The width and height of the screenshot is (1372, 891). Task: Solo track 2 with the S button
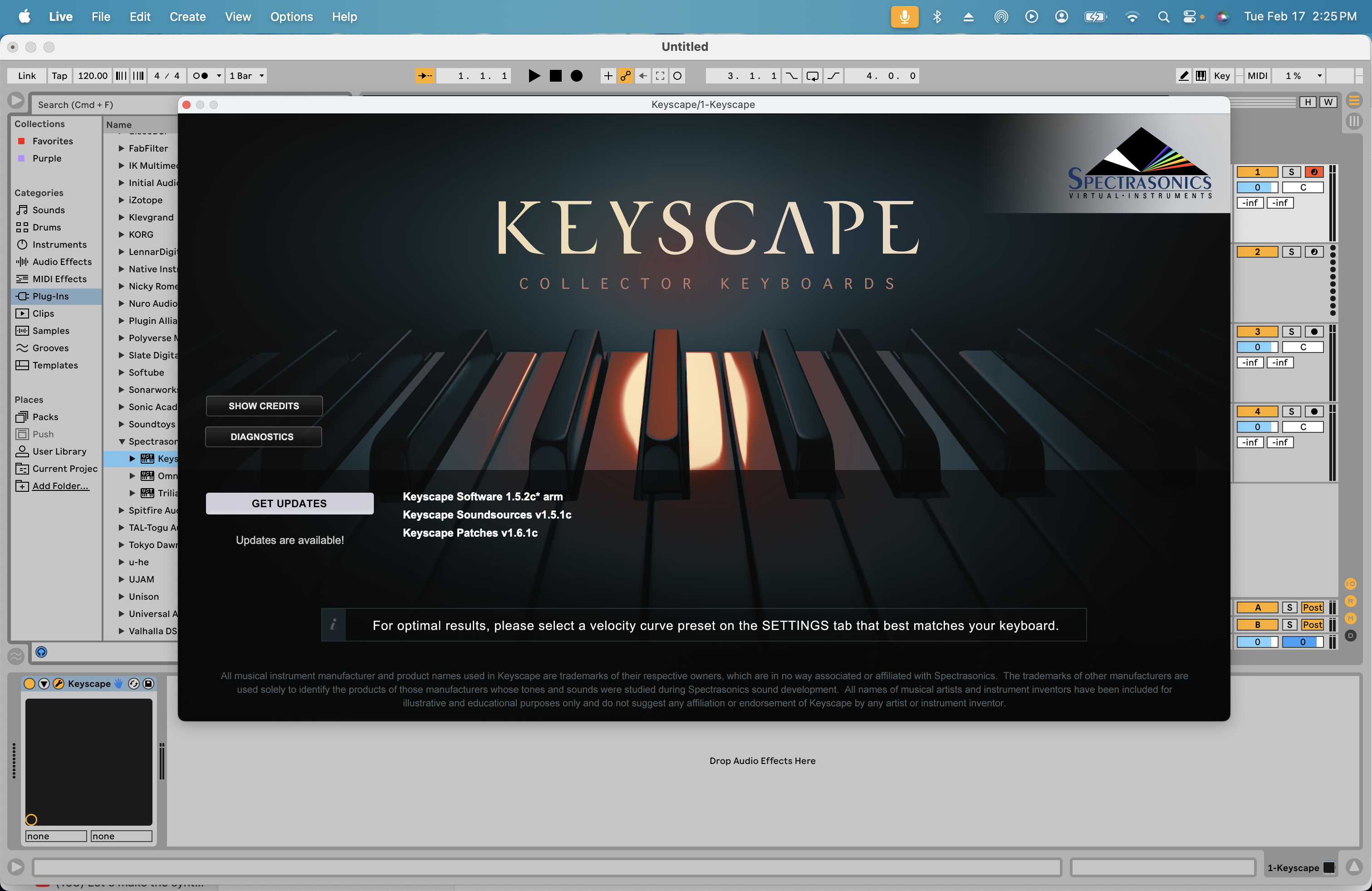1291,251
